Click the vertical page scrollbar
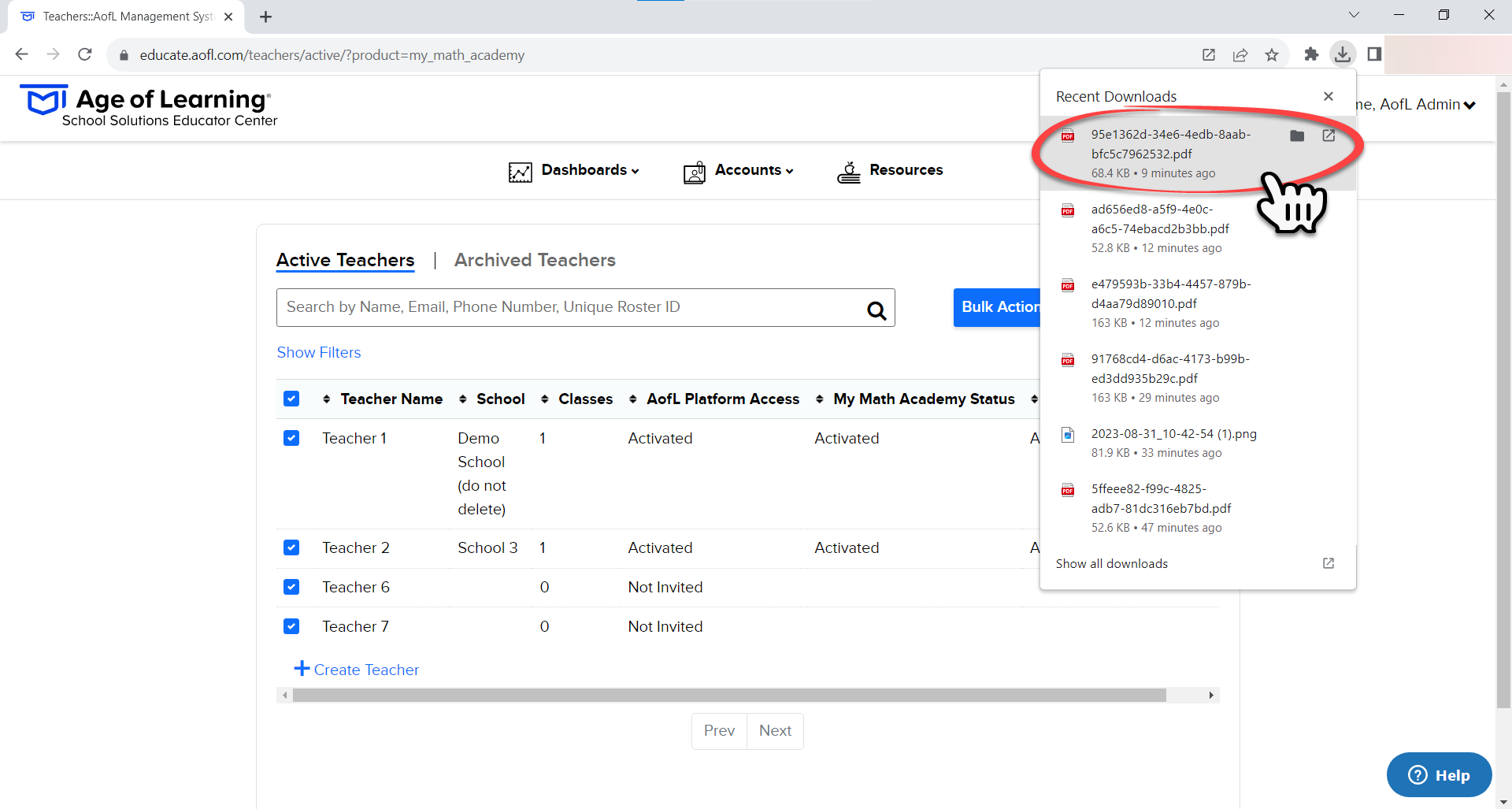 [x=1503, y=402]
